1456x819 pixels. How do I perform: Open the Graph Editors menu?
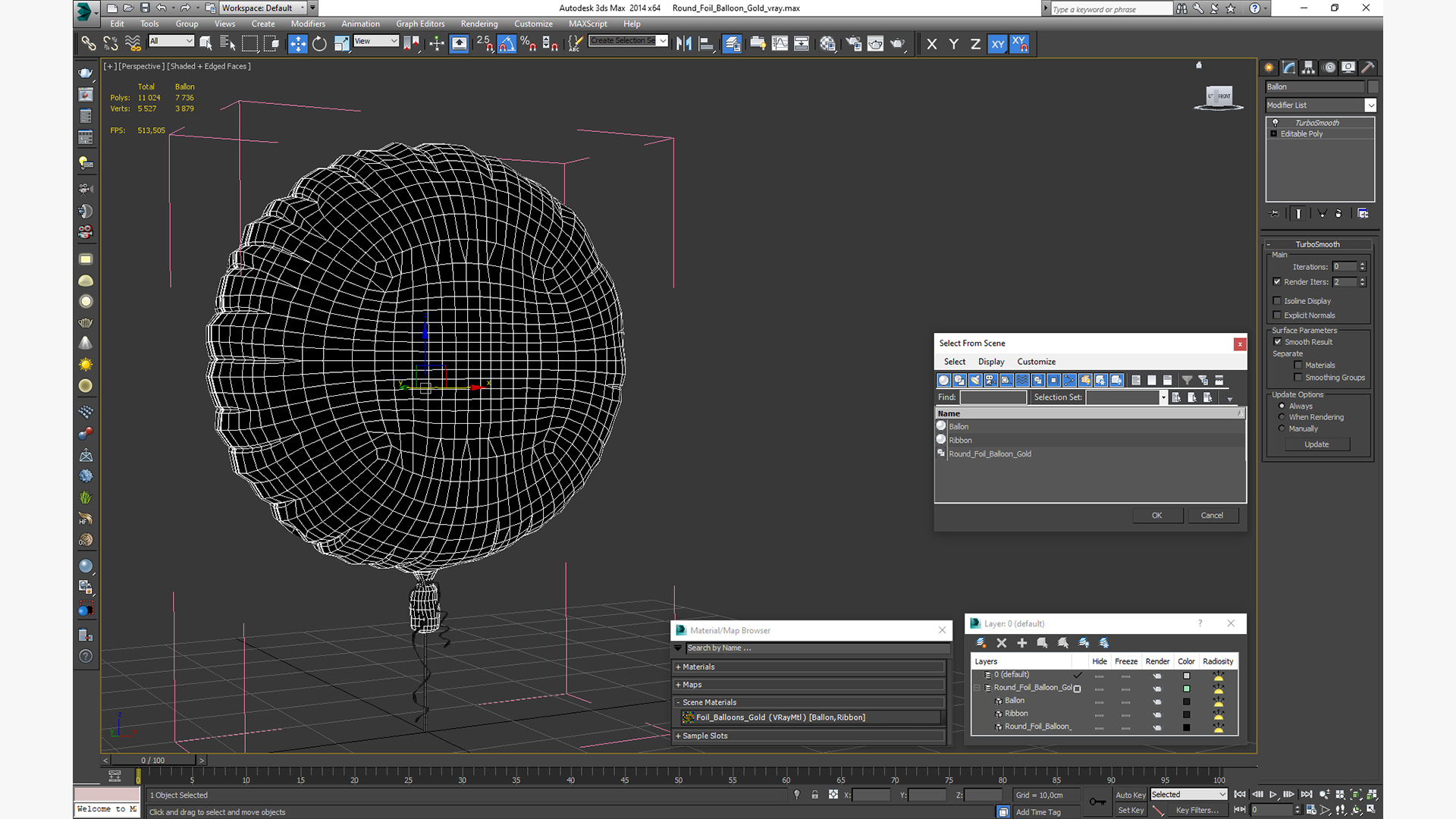click(420, 24)
